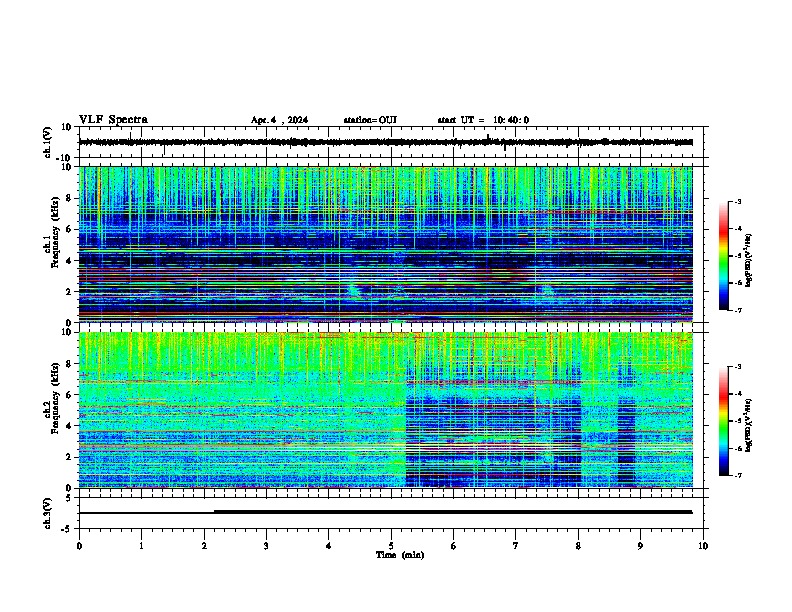Select the date text "Apr. 4 , 2024"
This screenshot has width=792, height=612.
click(279, 120)
